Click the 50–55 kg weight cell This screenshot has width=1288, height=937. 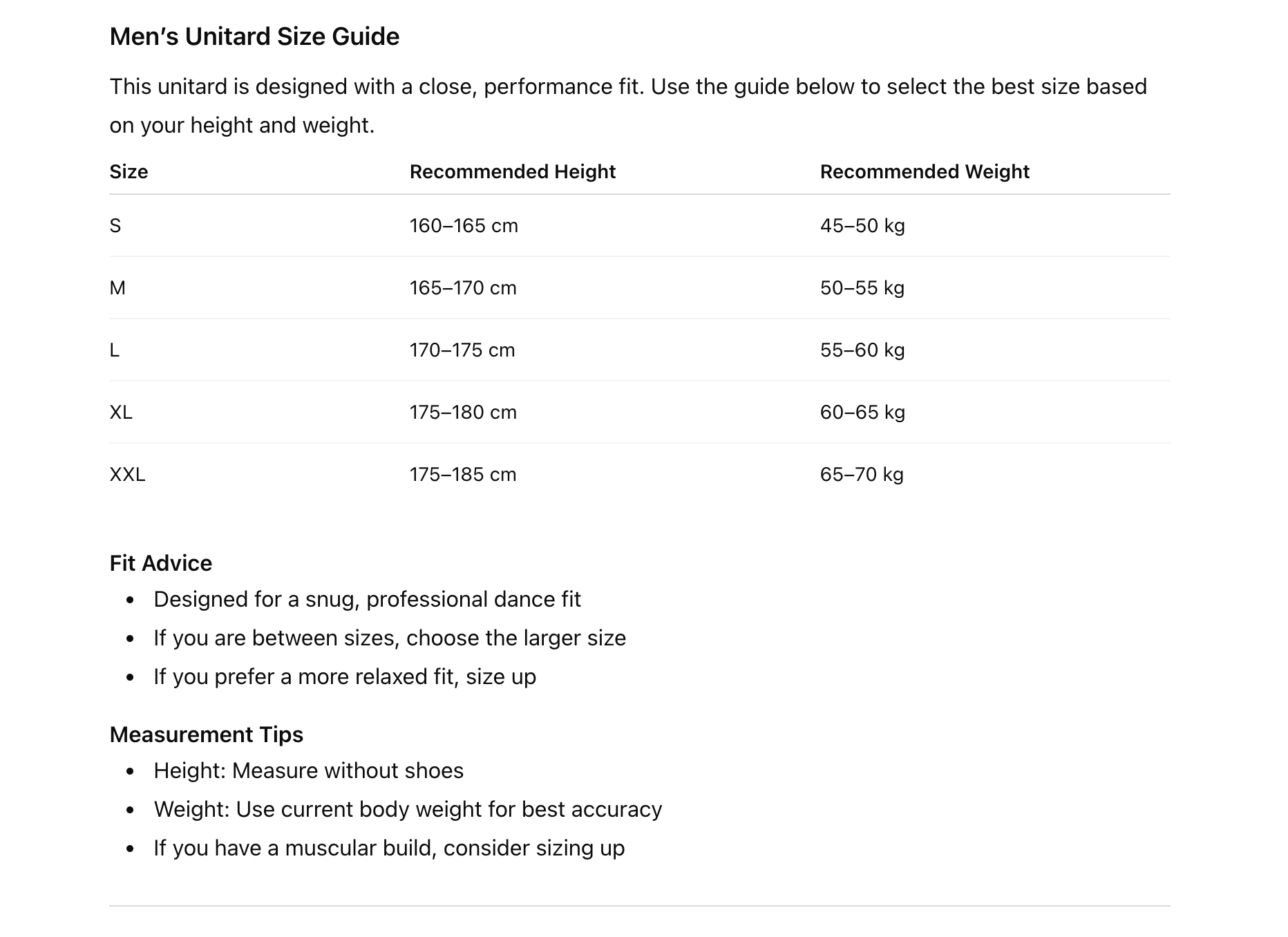point(862,288)
